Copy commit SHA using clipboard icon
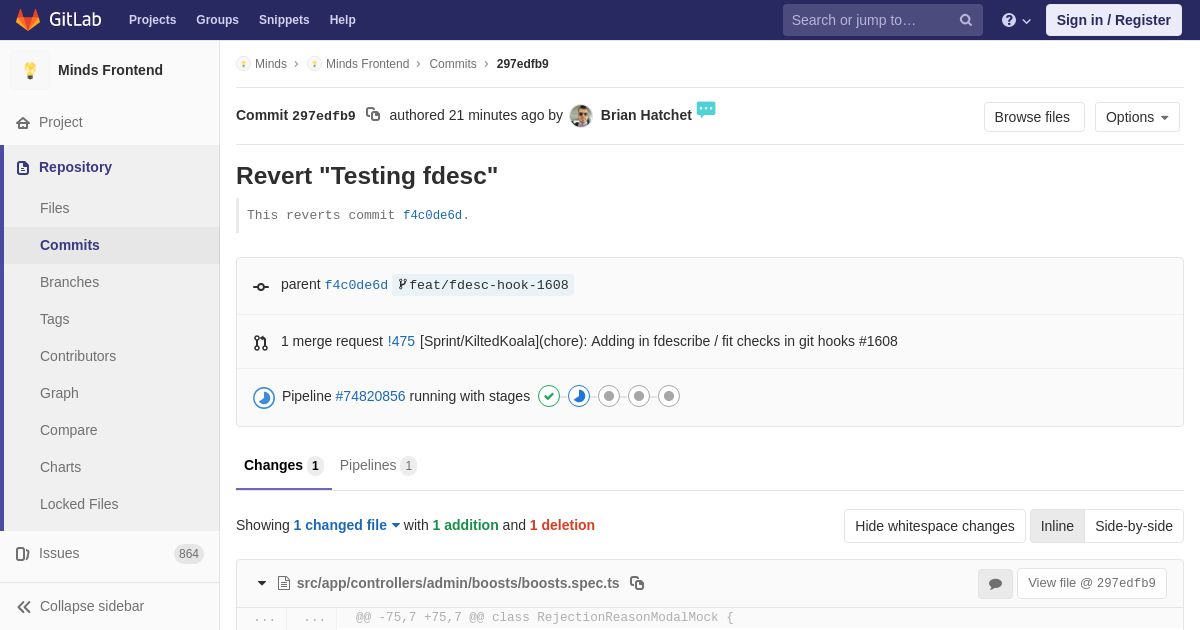Viewport: 1200px width, 630px height. (373, 115)
